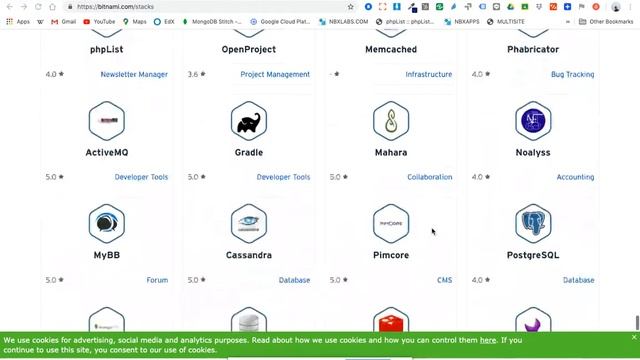Open the Project Management category
This screenshot has height=360, width=640.
pos(275,74)
